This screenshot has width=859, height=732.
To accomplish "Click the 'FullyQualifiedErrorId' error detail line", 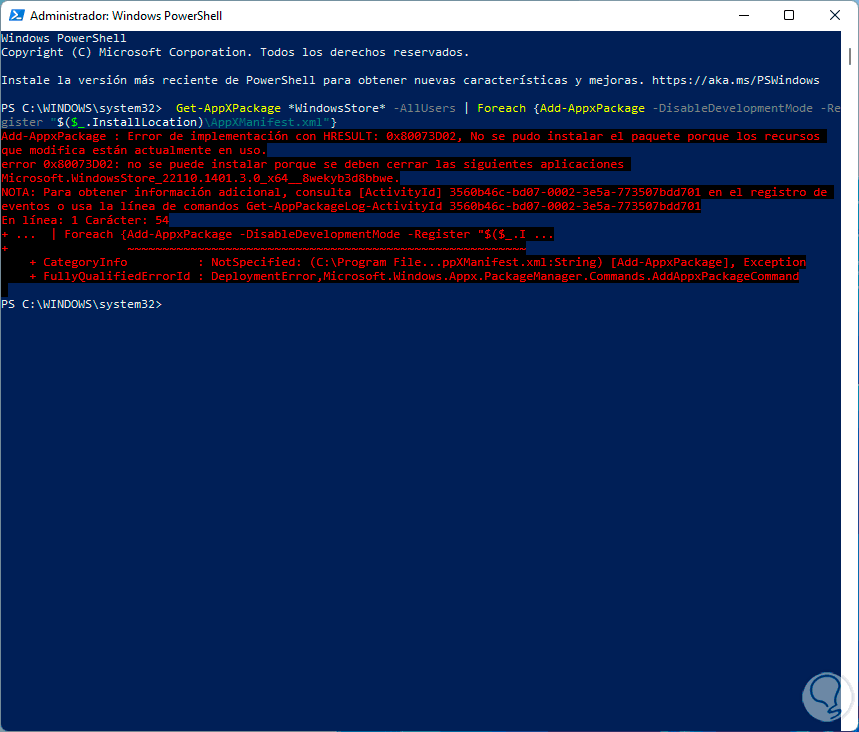I will coord(414,276).
